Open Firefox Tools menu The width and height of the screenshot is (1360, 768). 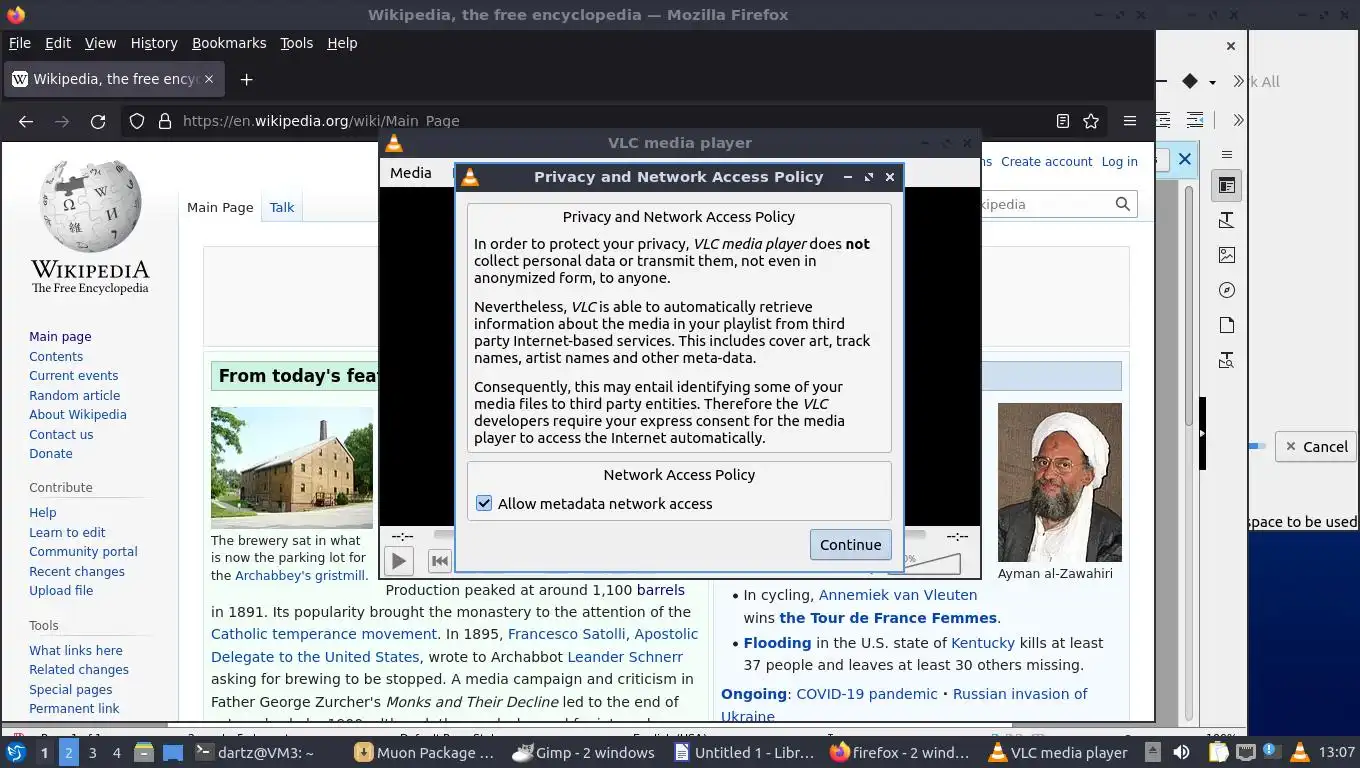[296, 43]
